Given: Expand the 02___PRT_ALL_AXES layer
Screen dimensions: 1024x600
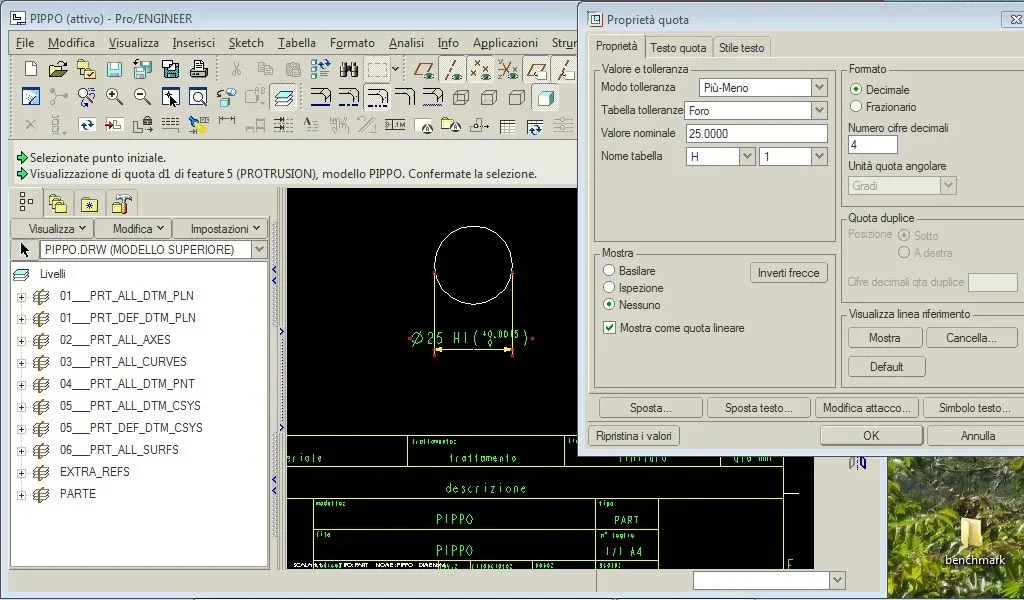Looking at the screenshot, I should [x=21, y=341].
